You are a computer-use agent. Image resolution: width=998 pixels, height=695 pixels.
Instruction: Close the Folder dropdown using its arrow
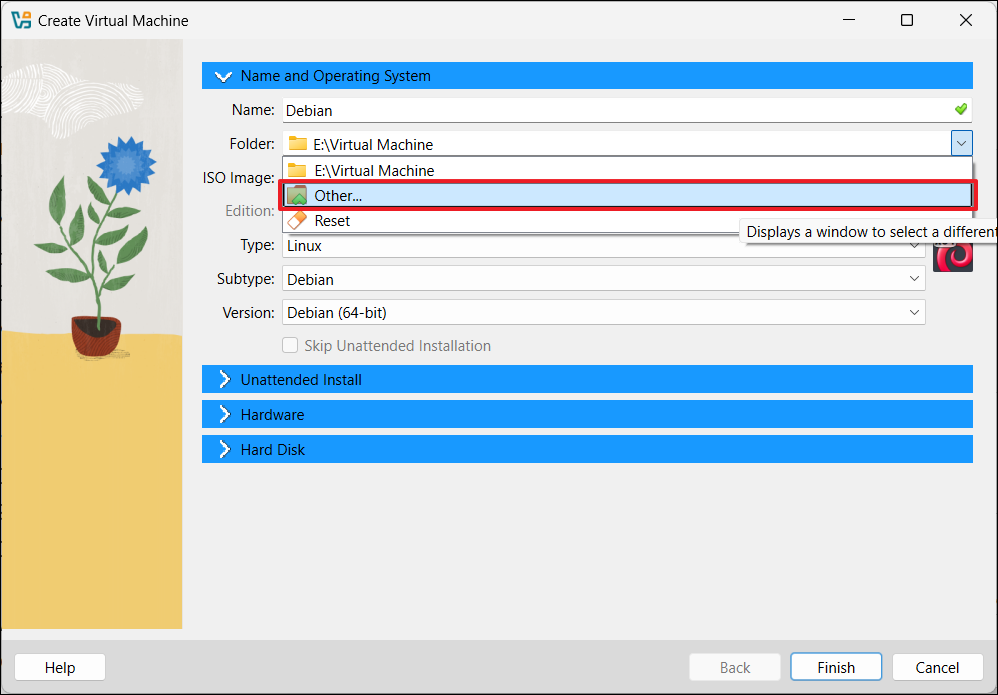click(961, 144)
